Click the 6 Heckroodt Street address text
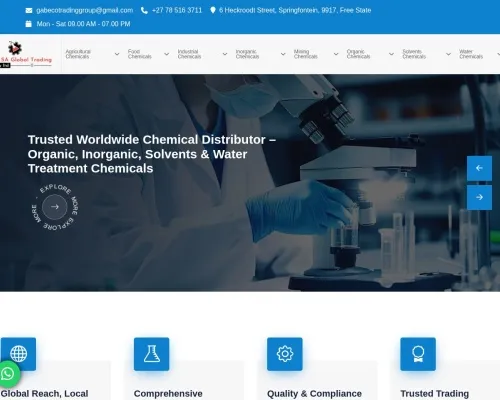 coord(295,11)
